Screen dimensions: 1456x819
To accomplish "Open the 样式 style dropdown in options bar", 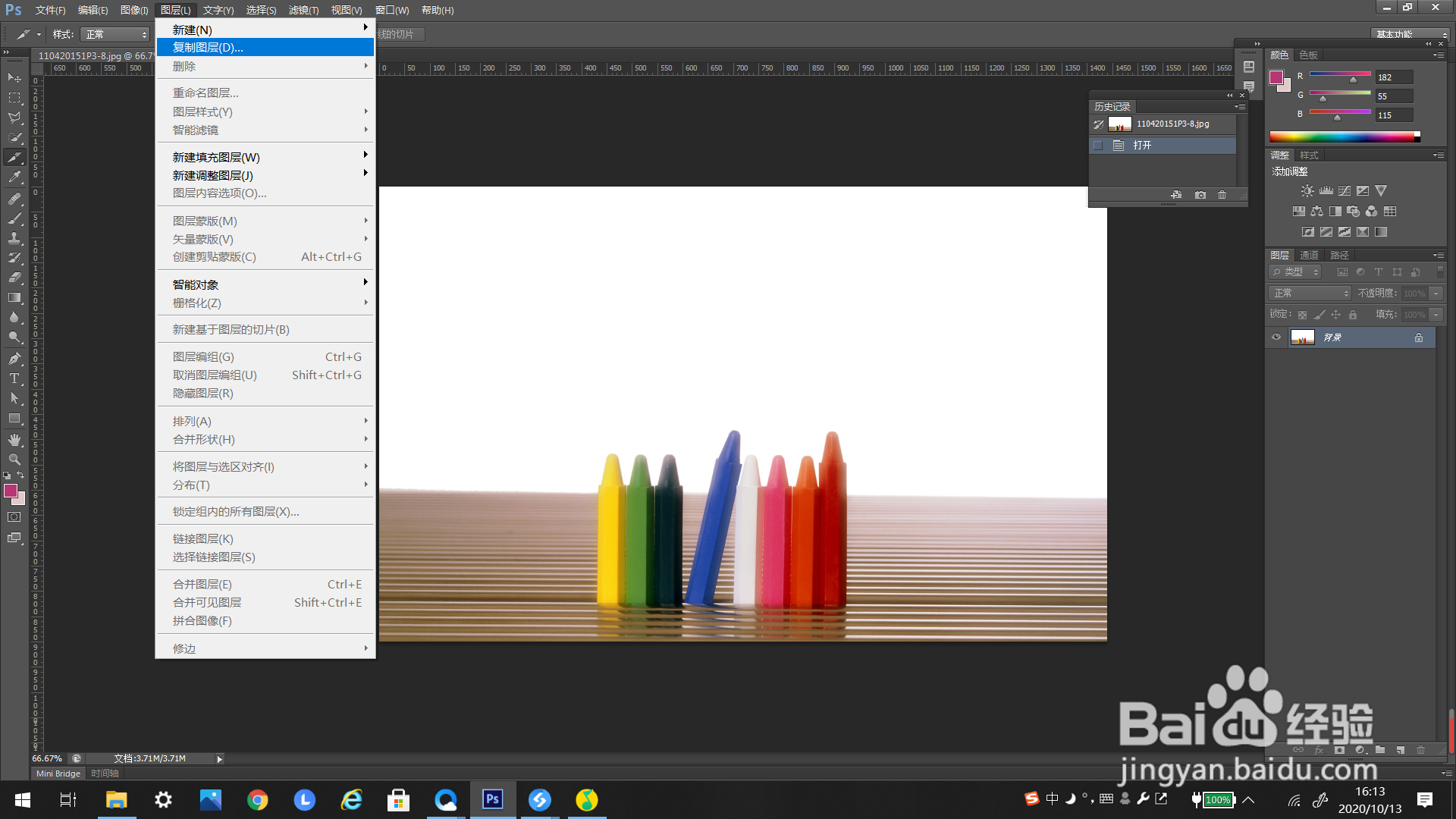I will [116, 35].
